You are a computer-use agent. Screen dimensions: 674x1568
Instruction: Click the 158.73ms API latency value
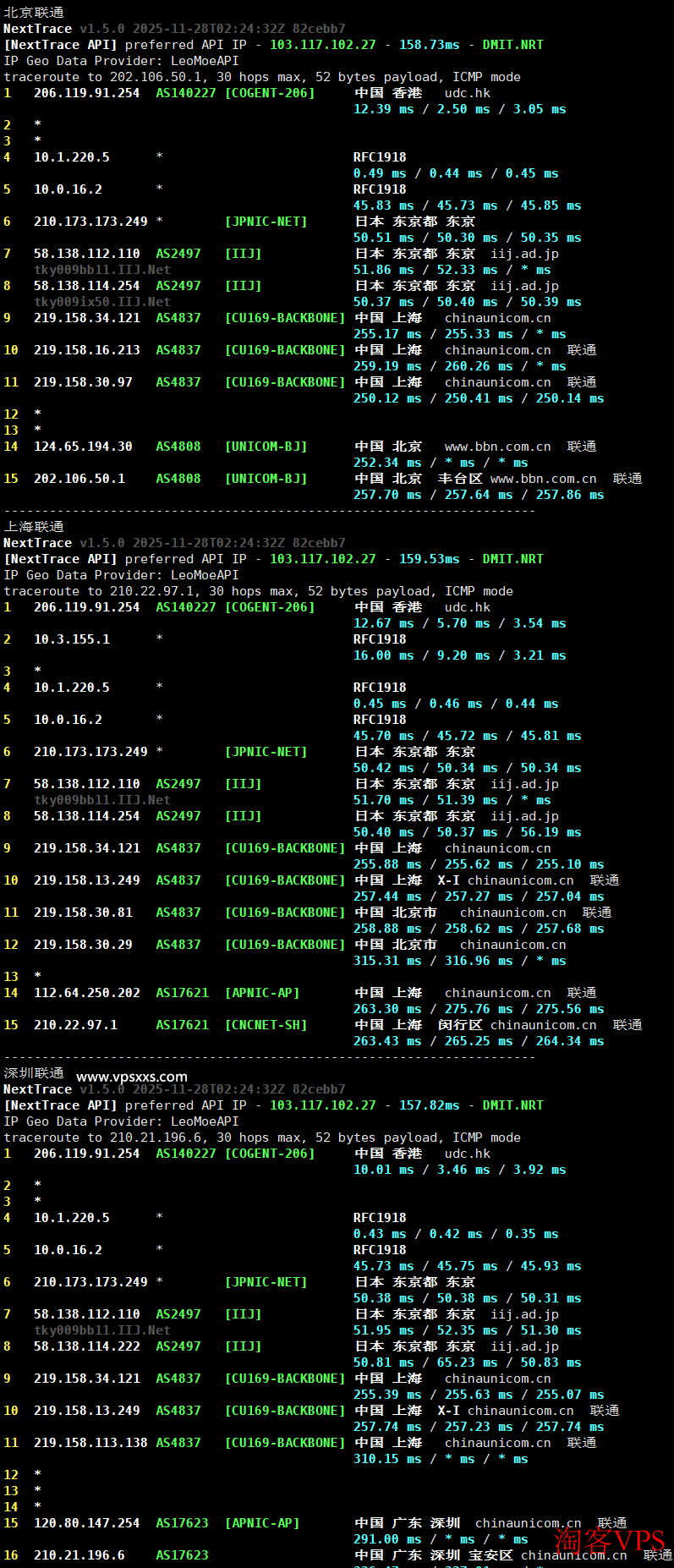(x=429, y=45)
